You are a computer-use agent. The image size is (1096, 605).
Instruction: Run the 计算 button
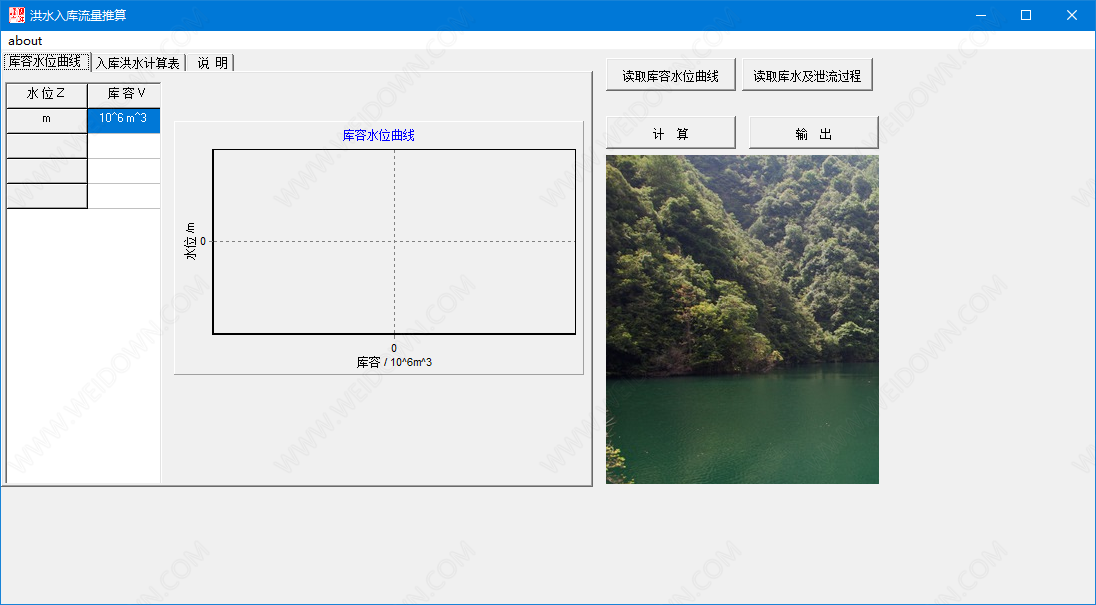[x=670, y=134]
